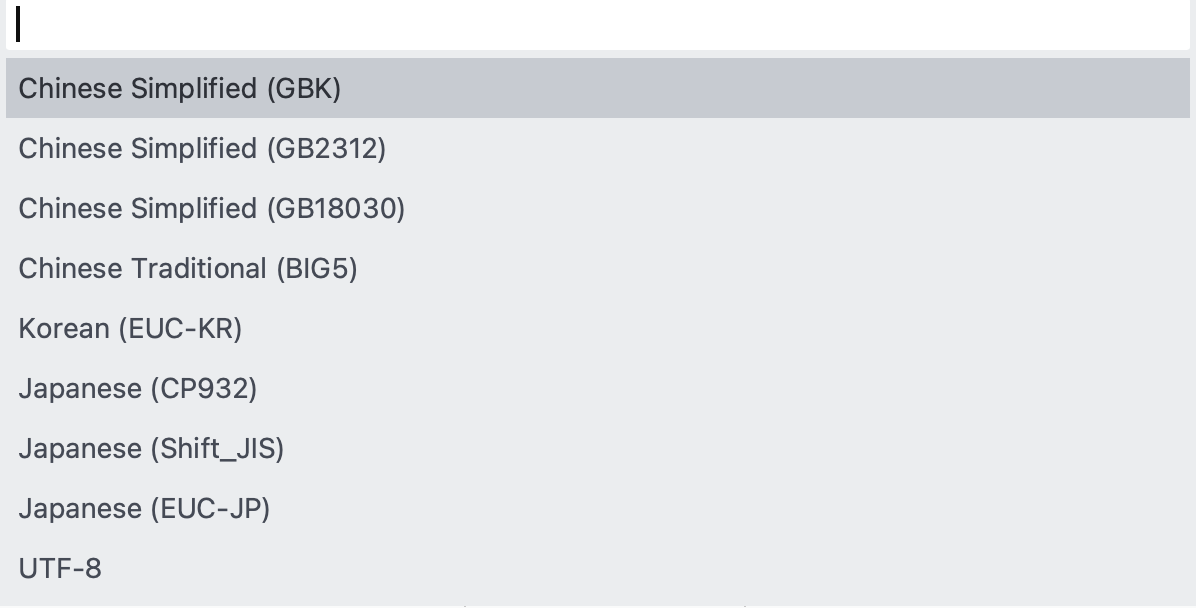Choose Chinese Simplified (GB2312) from the list
Viewport: 1196px width, 608px height.
coord(202,148)
